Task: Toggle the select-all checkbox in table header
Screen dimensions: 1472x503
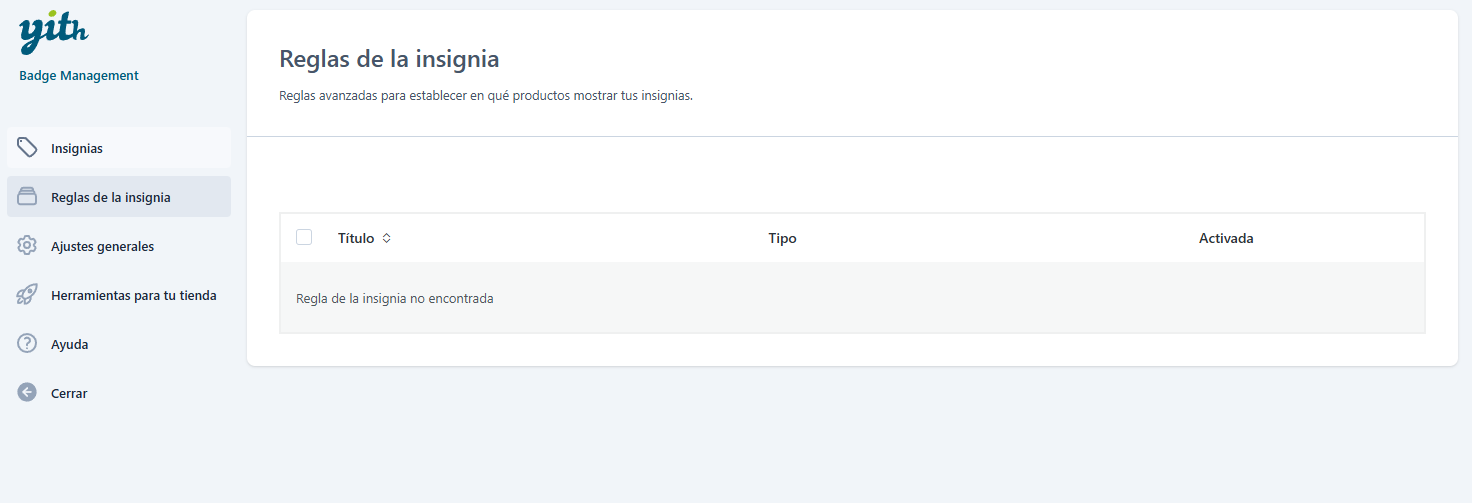Action: (304, 237)
